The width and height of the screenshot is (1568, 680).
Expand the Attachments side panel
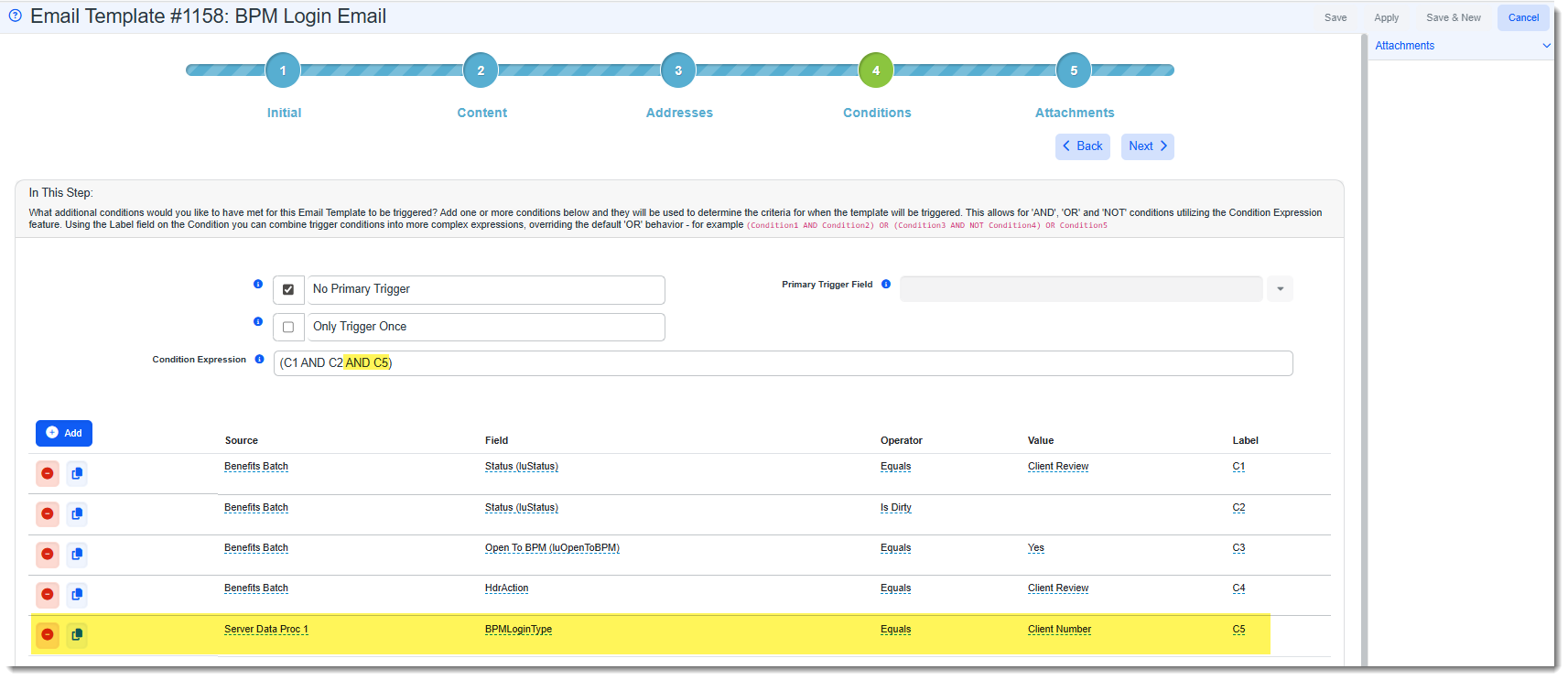[x=1546, y=46]
